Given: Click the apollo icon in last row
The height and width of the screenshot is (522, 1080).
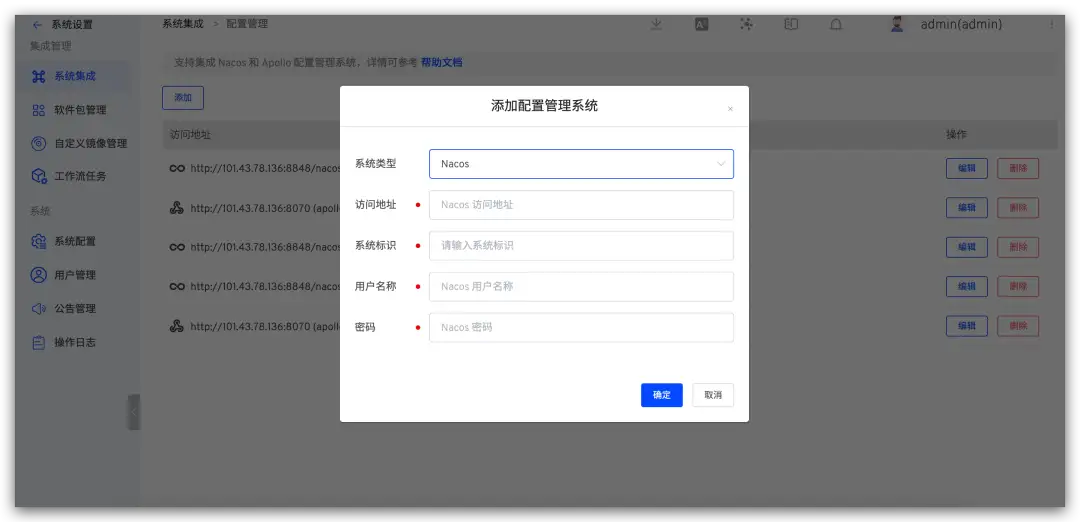Looking at the screenshot, I should point(177,326).
